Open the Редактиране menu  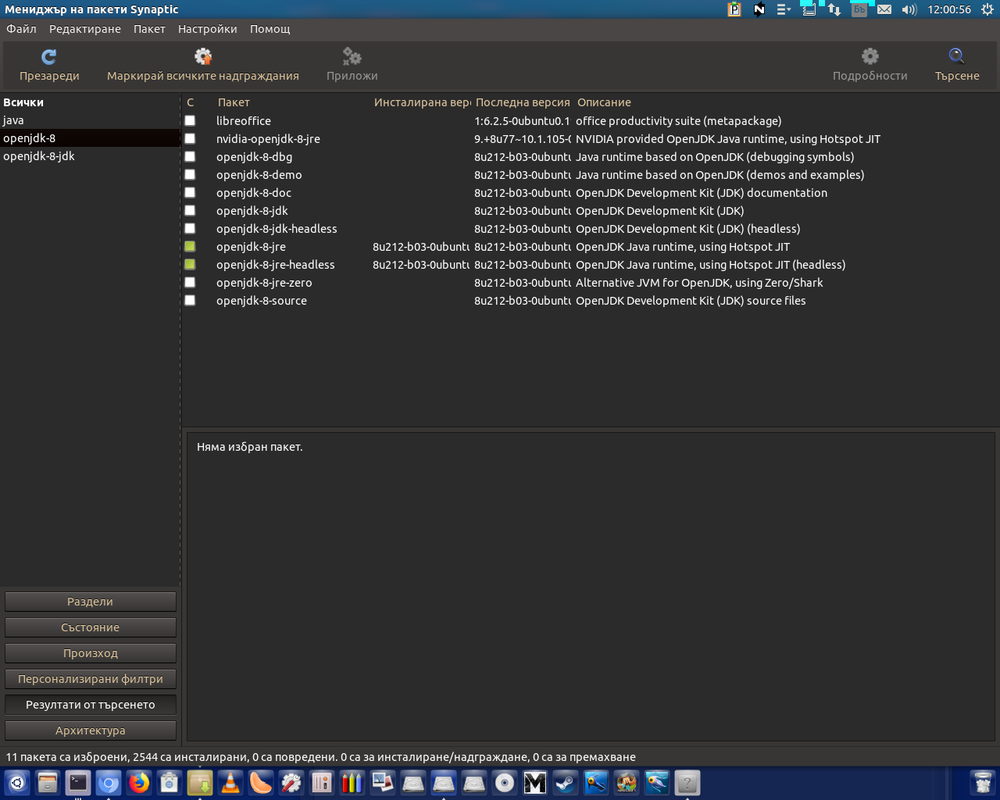tap(85, 29)
